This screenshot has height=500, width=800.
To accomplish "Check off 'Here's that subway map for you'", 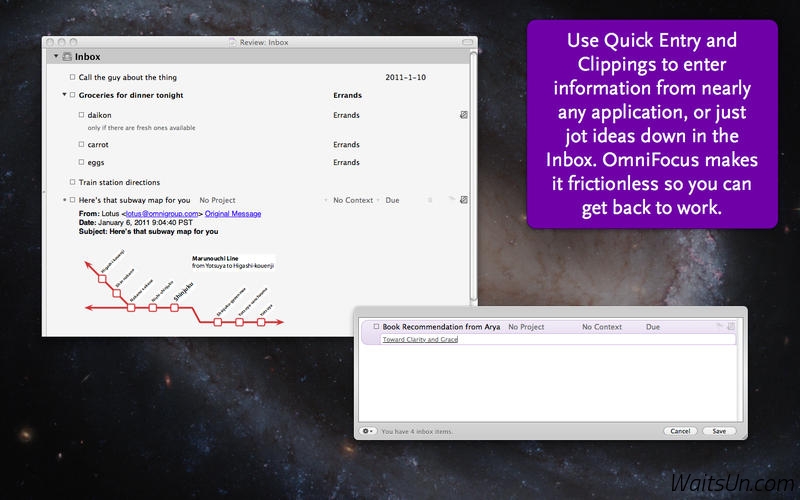I will click(72, 200).
